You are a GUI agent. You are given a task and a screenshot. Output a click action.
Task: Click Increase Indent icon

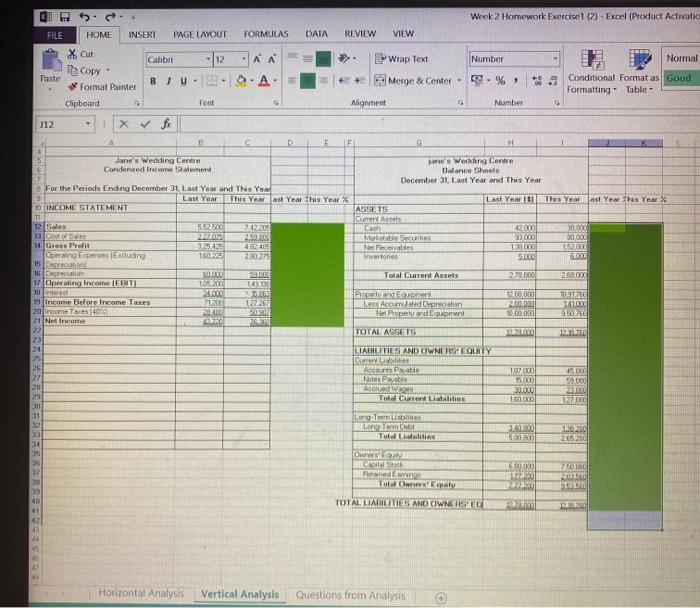[x=360, y=81]
